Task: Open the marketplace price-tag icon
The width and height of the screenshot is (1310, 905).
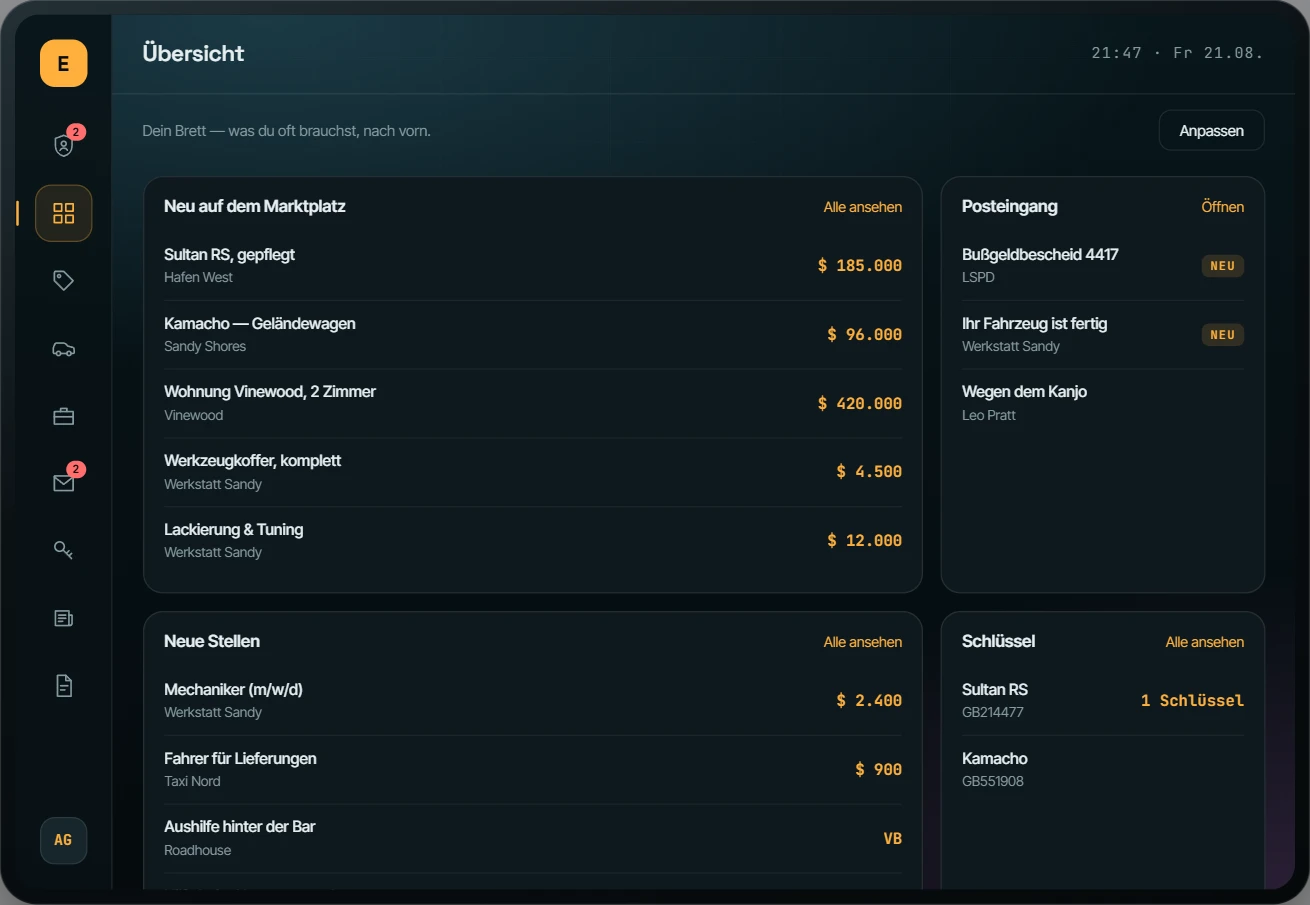Action: (64, 281)
